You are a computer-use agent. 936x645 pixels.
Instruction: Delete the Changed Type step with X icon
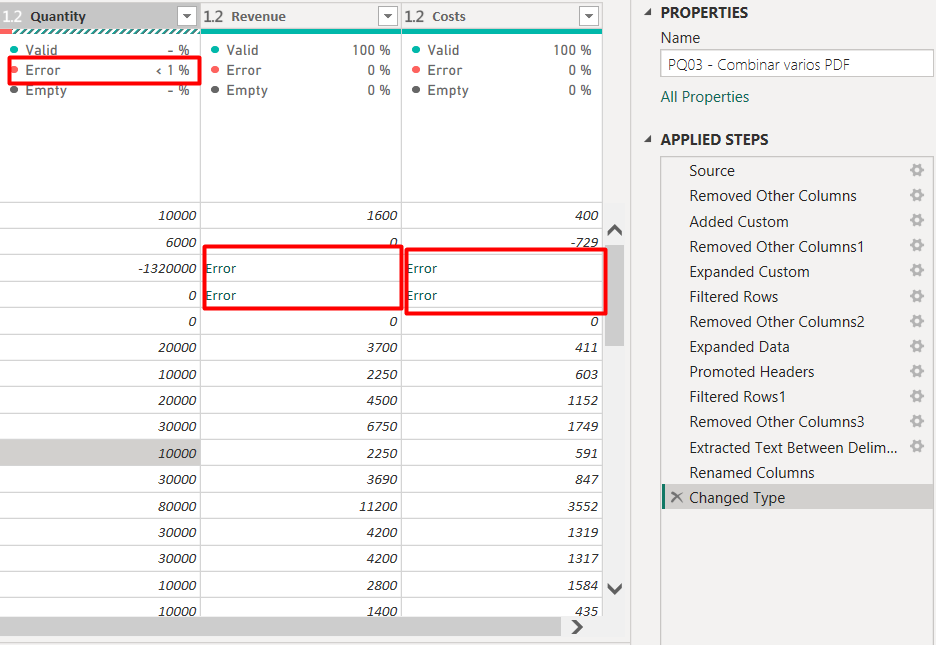coord(677,498)
